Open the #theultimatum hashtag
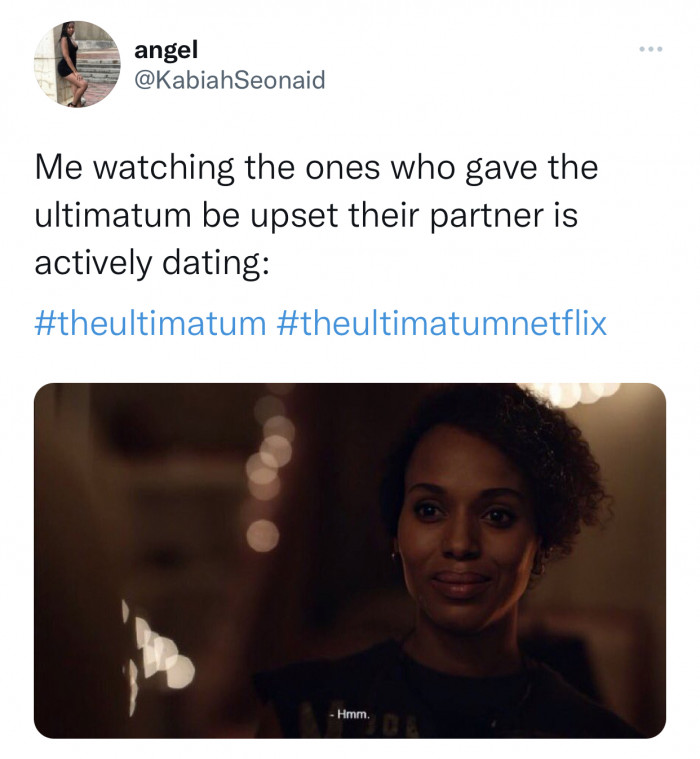The width and height of the screenshot is (700, 759). tap(150, 323)
